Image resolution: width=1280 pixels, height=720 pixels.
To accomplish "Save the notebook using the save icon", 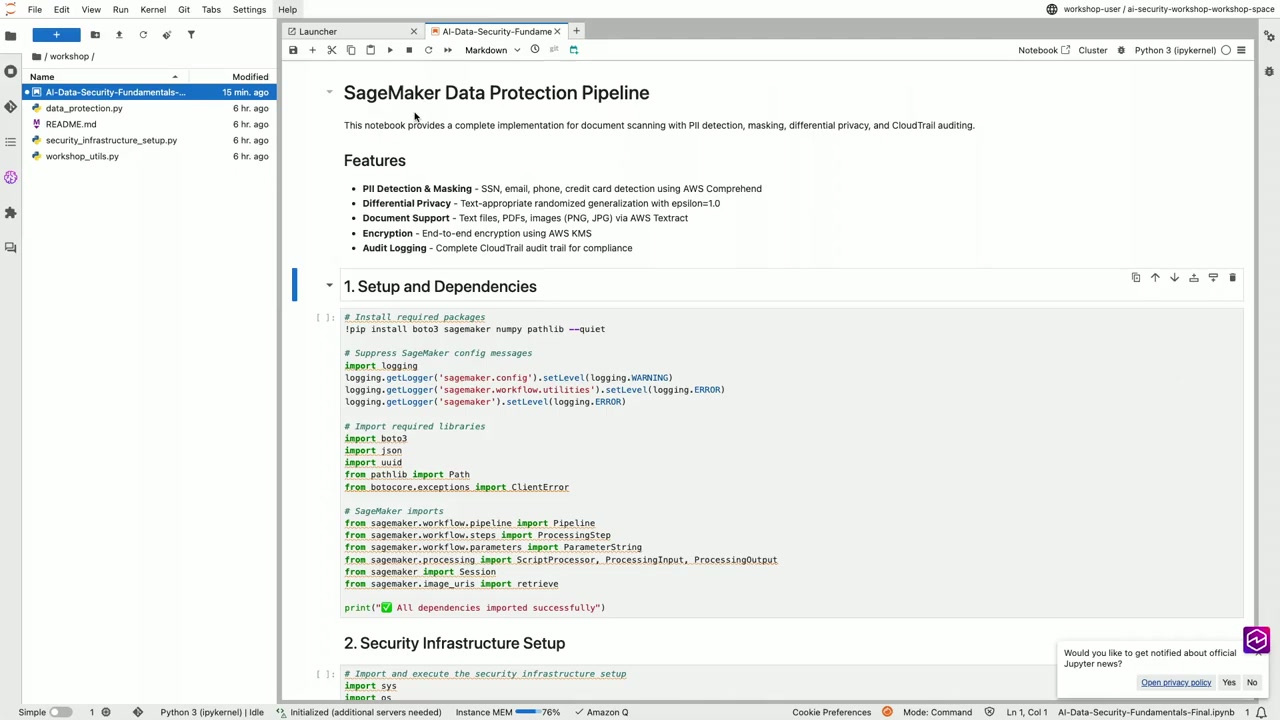I will coord(293,50).
